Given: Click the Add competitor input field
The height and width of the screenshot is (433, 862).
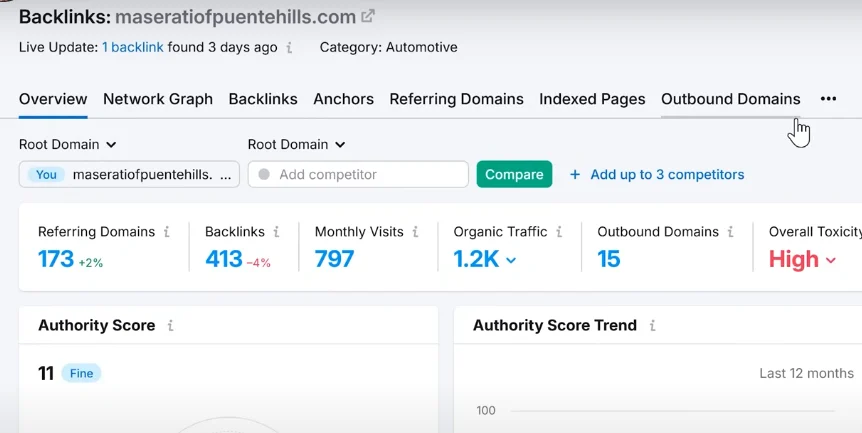Looking at the screenshot, I should pyautogui.click(x=358, y=174).
